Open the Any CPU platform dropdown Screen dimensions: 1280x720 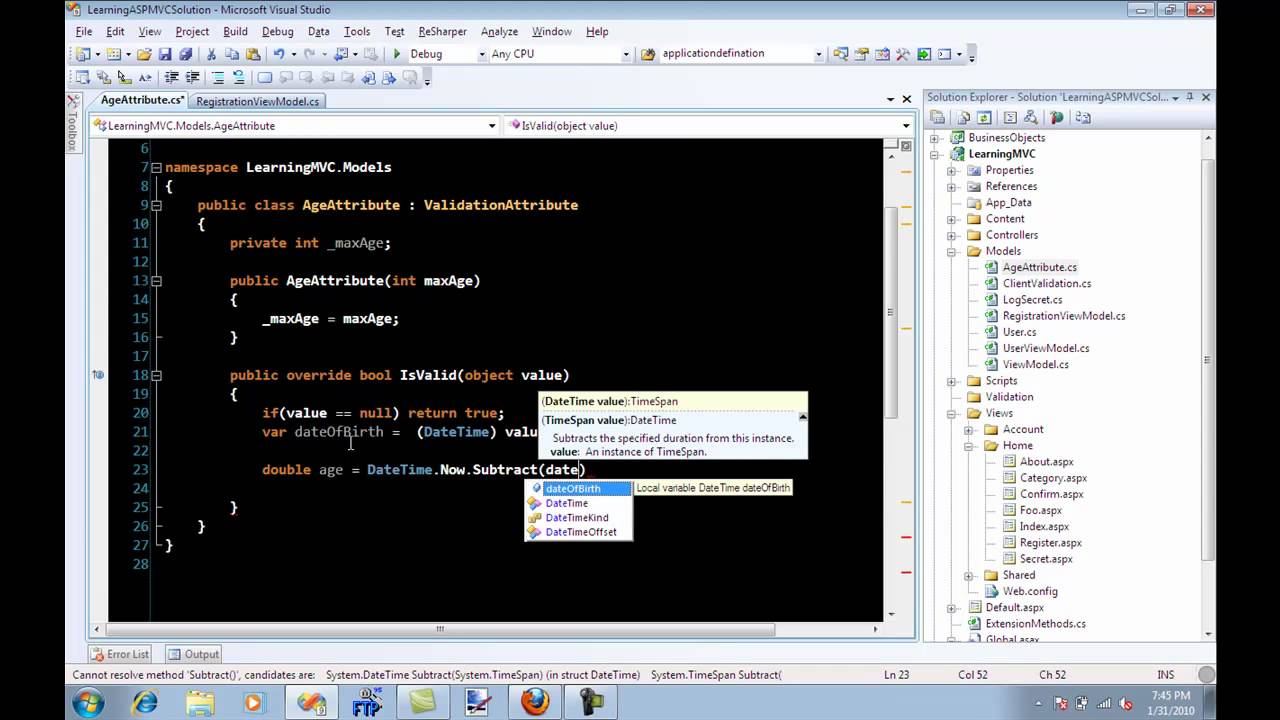(x=626, y=54)
